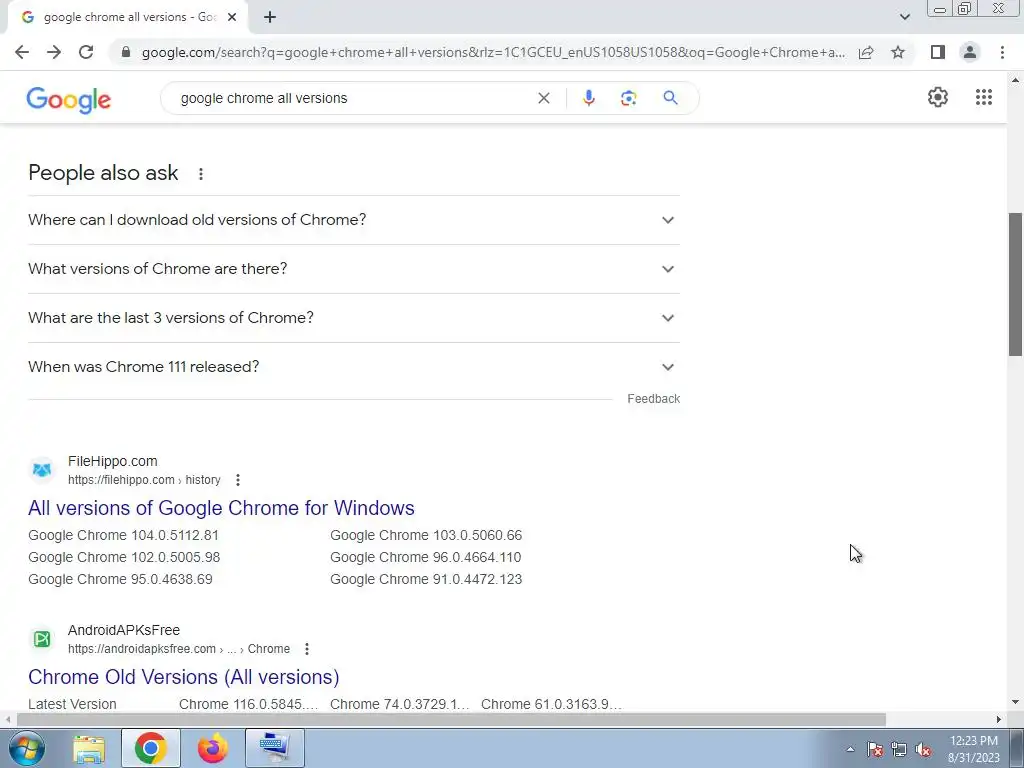1024x768 pixels.
Task: Click 'Google Chrome 91.0.4472.123' text
Action: (x=426, y=579)
